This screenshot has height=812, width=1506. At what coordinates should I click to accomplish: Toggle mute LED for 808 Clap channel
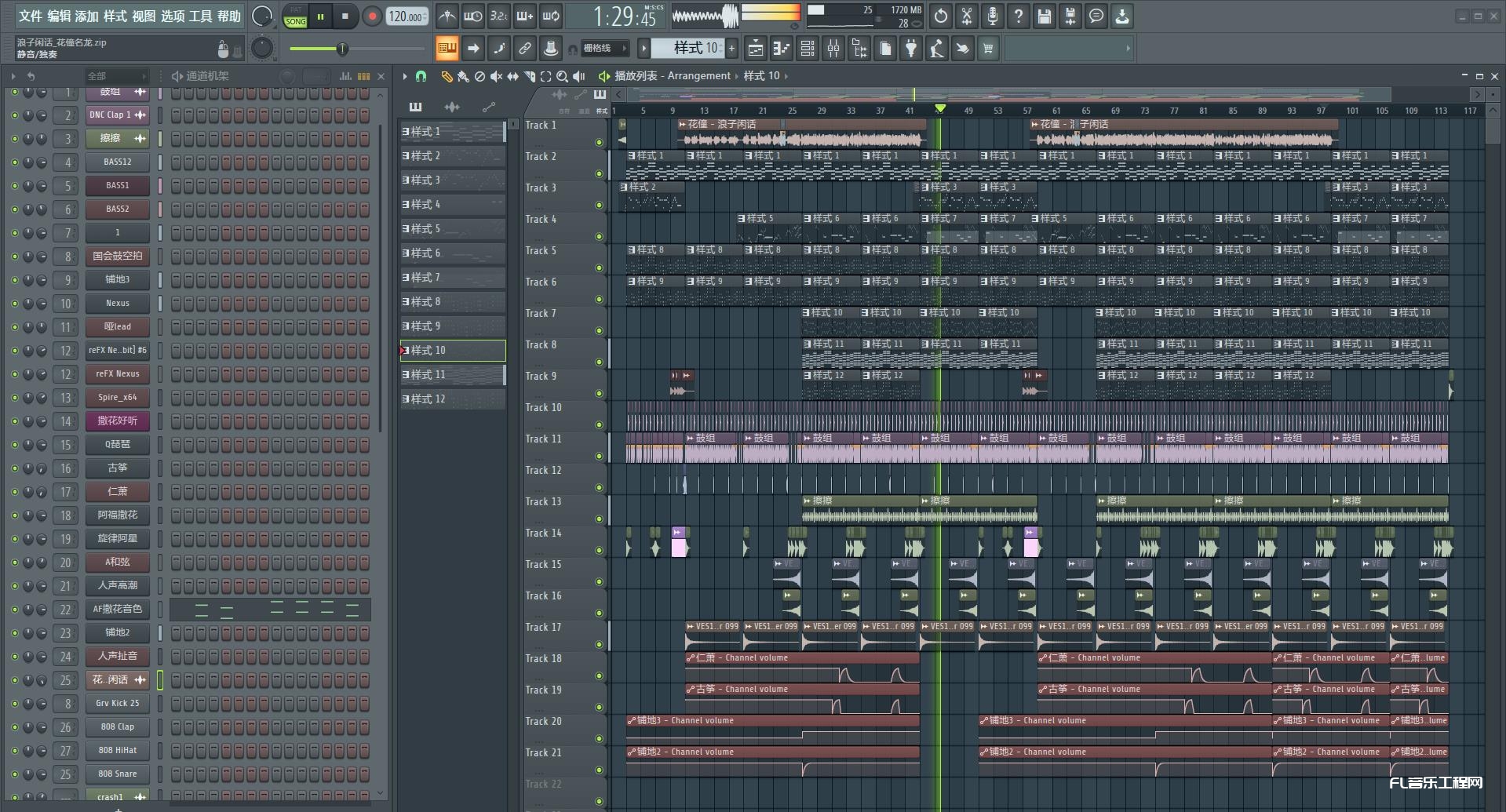pos(14,727)
